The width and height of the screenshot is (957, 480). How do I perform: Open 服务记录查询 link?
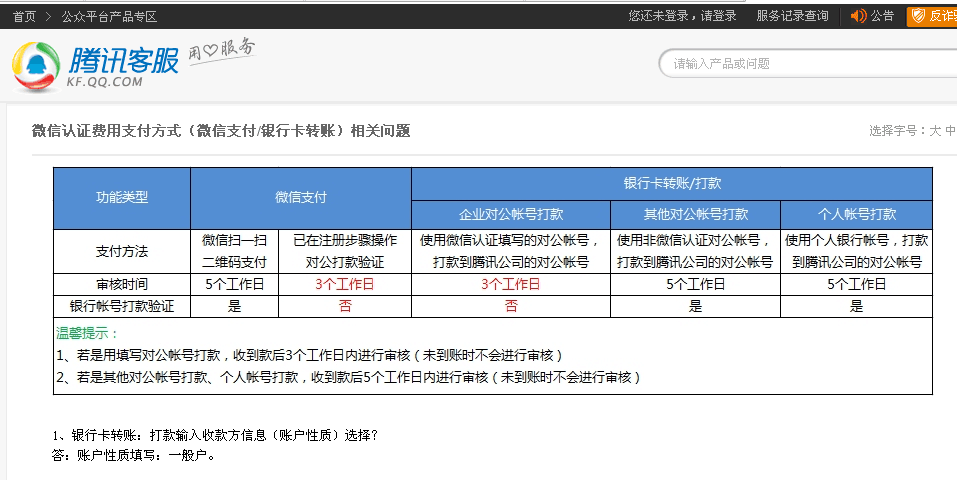click(x=792, y=16)
